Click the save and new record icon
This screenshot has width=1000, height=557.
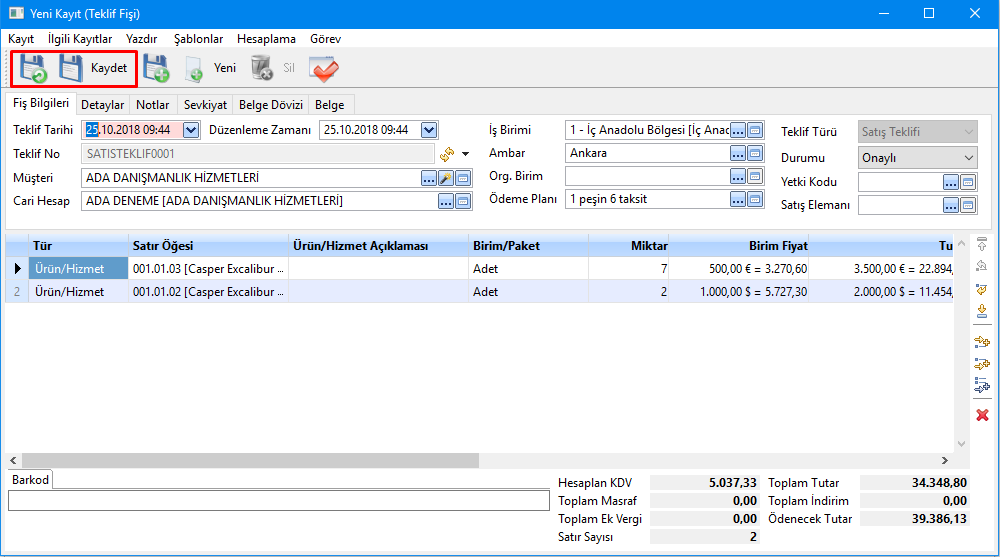pyautogui.click(x=155, y=69)
